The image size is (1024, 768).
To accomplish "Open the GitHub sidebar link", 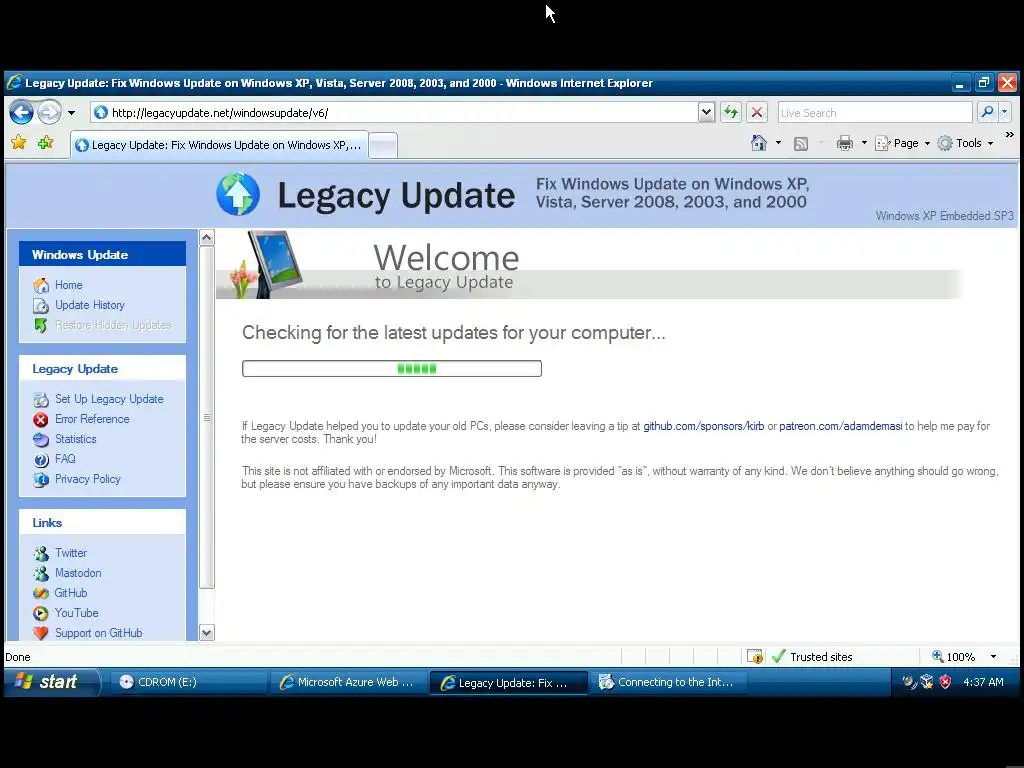I will coord(71,593).
